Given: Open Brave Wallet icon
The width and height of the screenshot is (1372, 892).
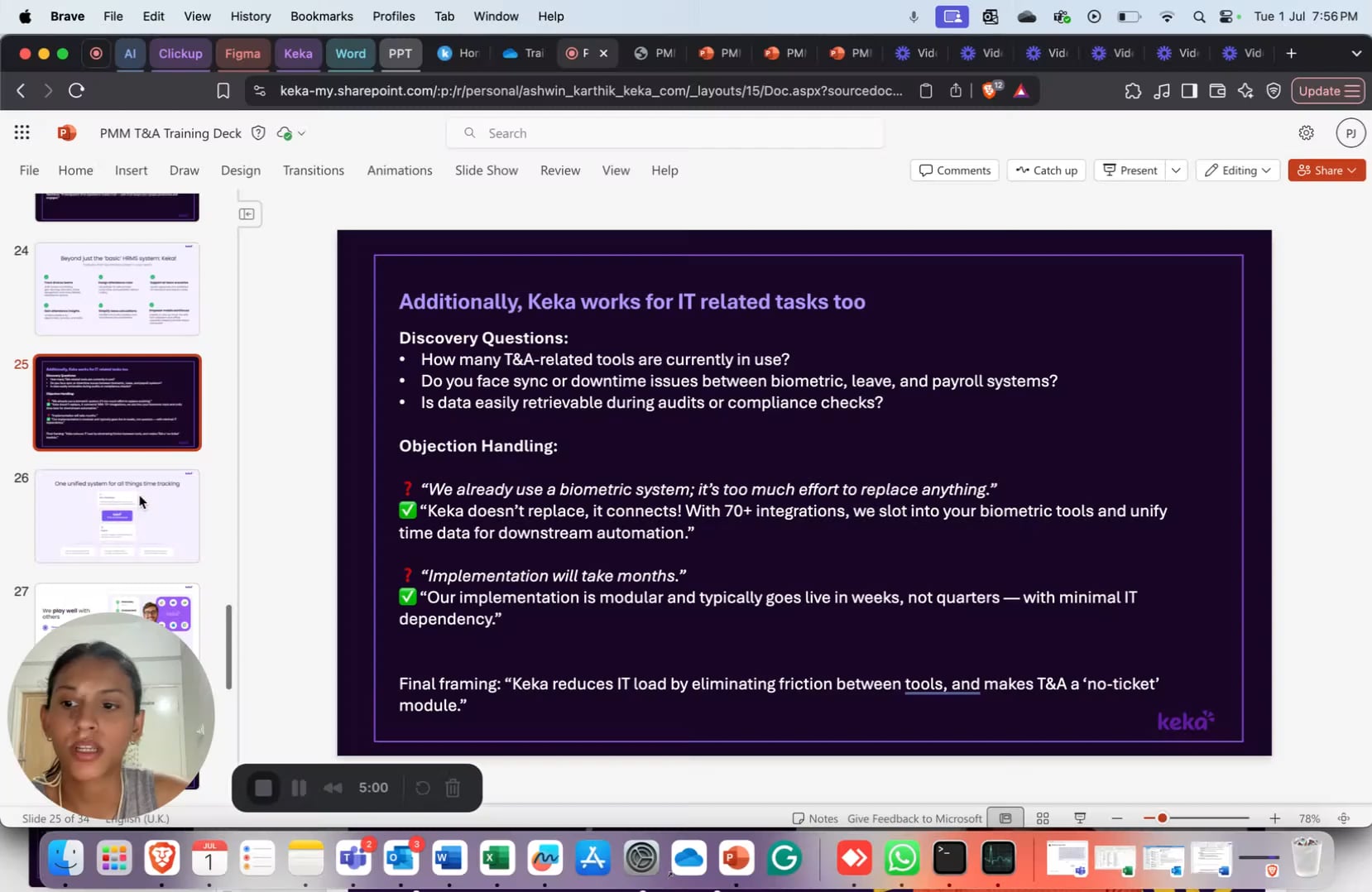Looking at the screenshot, I should pos(1217,90).
